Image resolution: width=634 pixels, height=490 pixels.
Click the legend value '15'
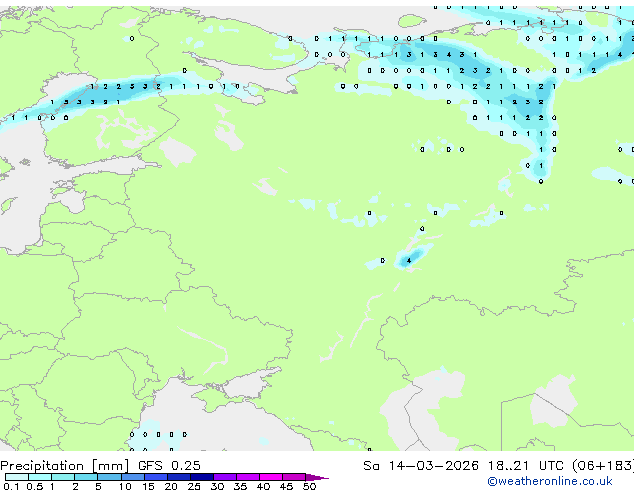pos(148,486)
